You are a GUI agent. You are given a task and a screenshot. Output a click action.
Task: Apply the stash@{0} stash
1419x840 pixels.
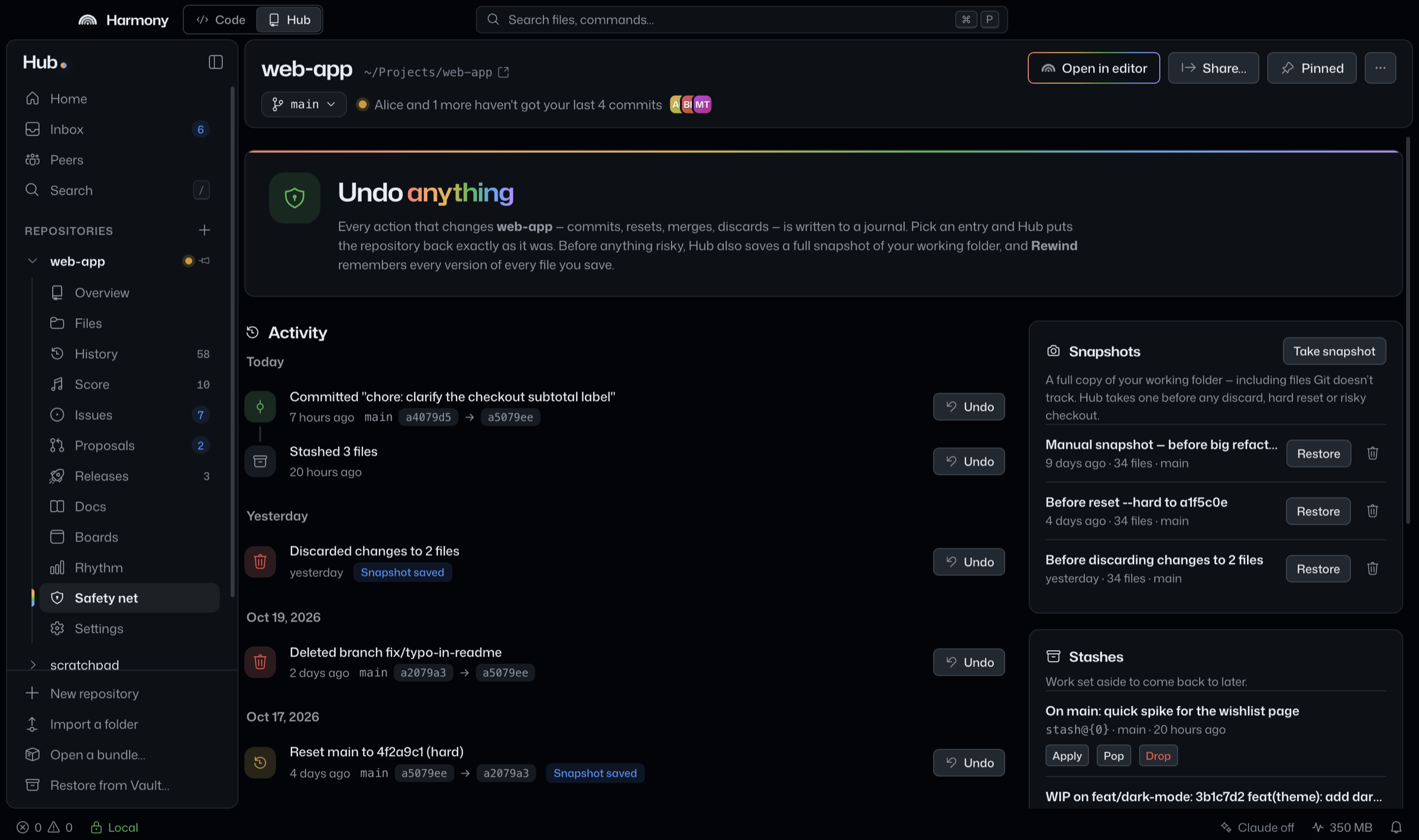1067,755
